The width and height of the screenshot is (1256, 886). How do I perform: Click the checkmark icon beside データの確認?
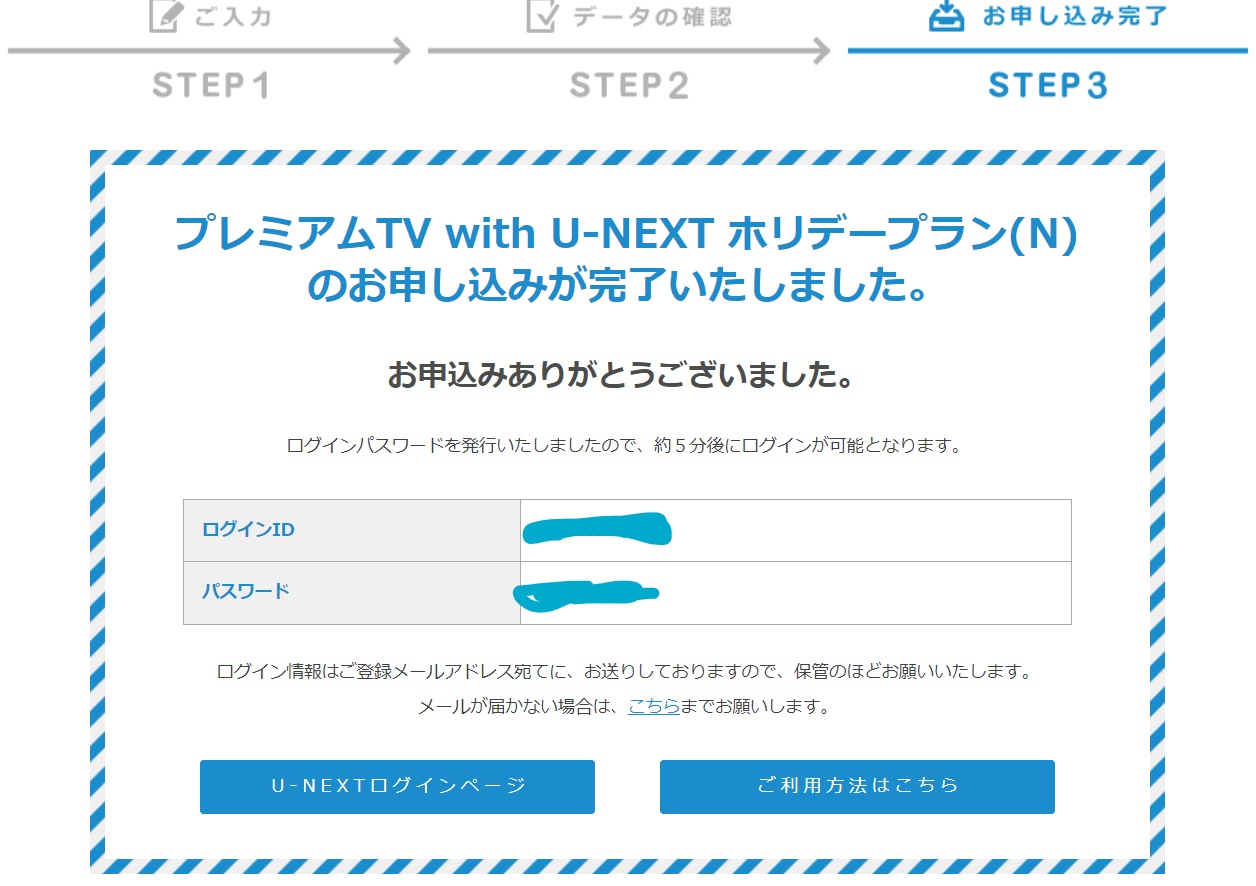[x=541, y=15]
